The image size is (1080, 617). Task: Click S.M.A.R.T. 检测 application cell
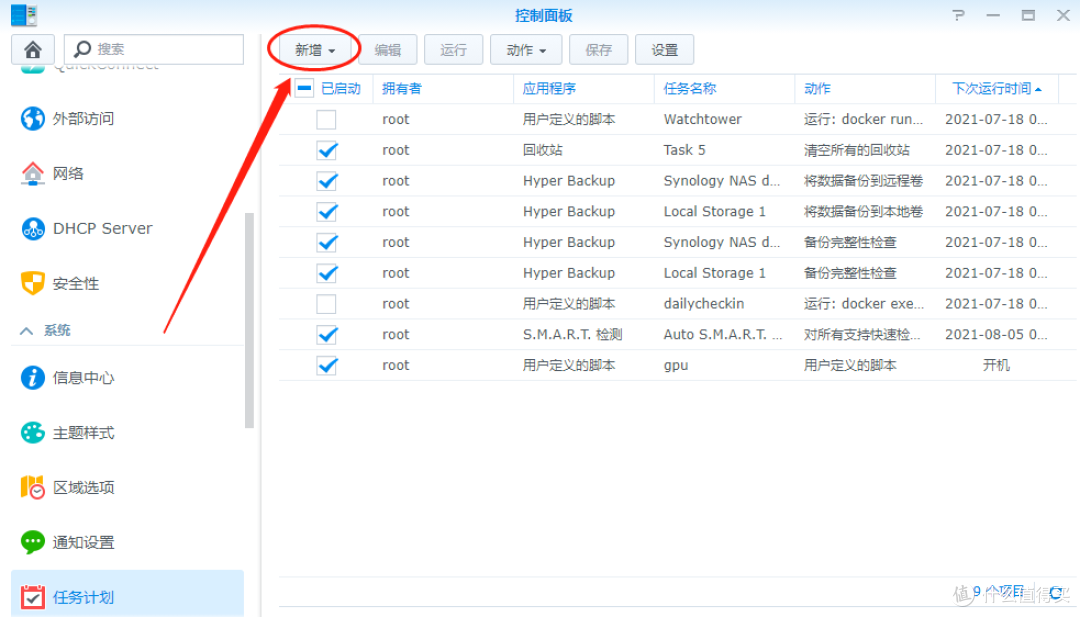[572, 335]
